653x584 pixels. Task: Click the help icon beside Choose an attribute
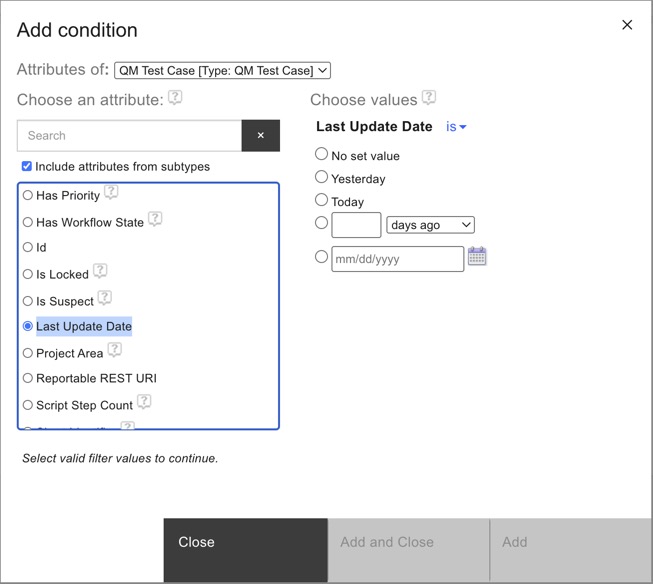pos(175,98)
